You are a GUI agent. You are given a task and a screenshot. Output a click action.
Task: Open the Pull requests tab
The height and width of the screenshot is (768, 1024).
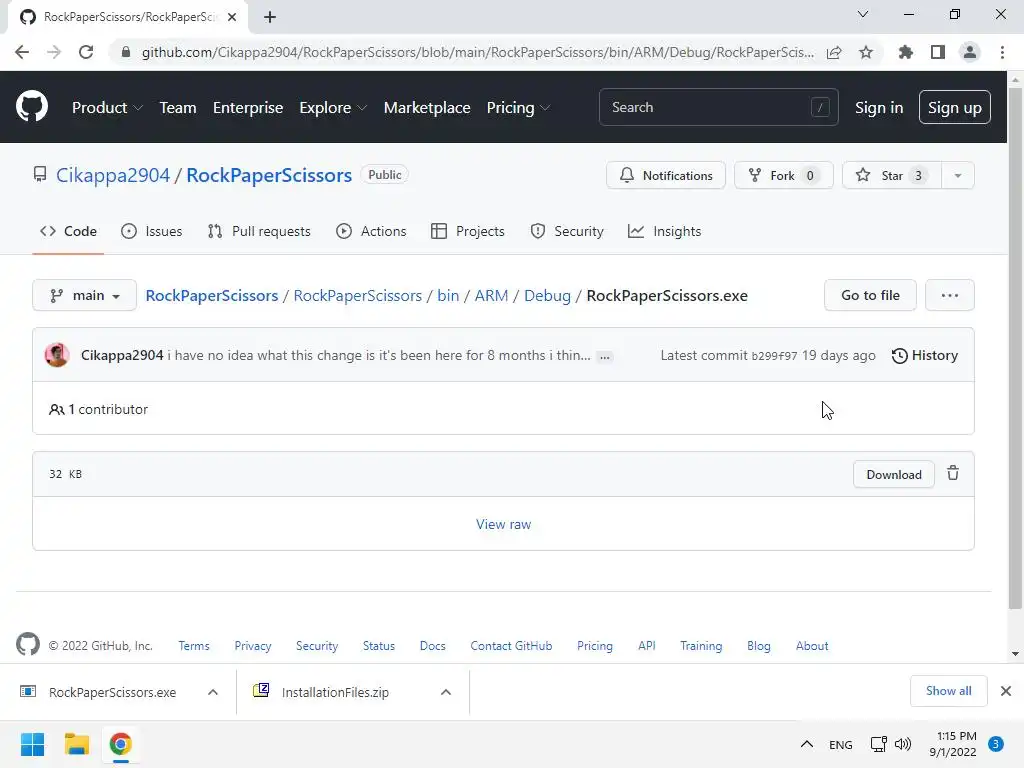coord(259,231)
